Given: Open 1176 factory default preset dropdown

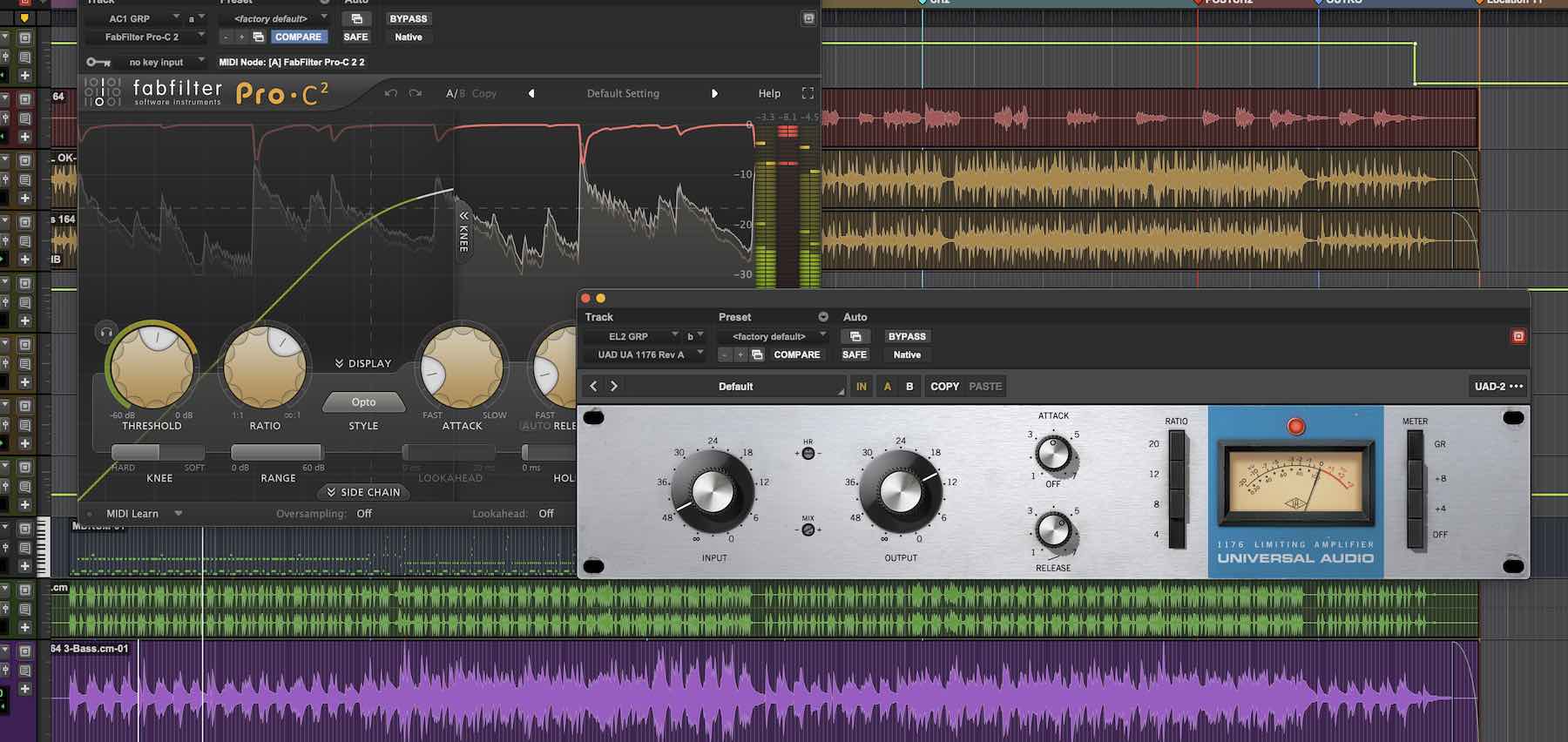Looking at the screenshot, I should tap(773, 336).
